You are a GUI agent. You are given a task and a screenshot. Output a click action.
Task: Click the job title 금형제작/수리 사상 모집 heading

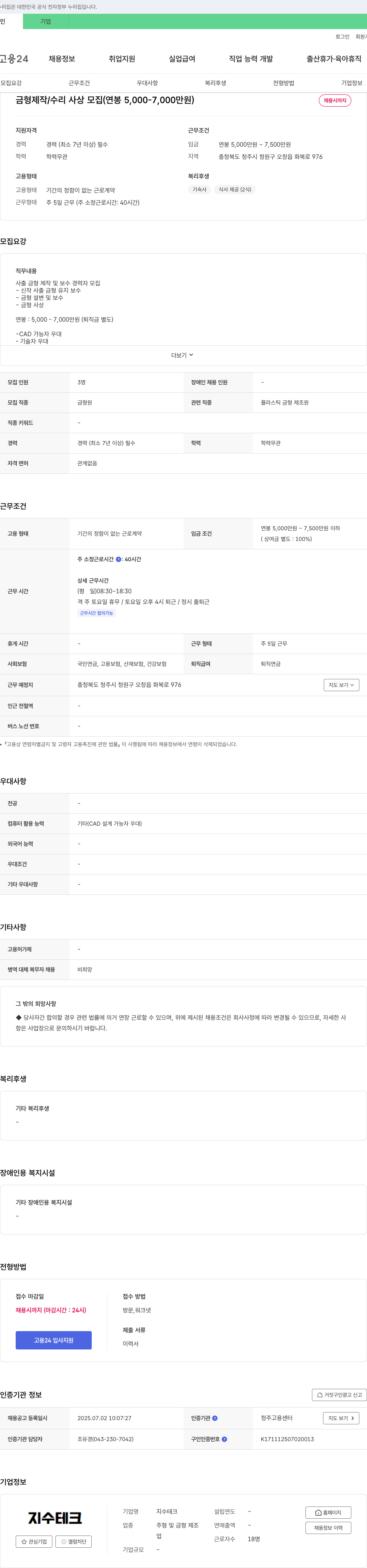coord(105,100)
